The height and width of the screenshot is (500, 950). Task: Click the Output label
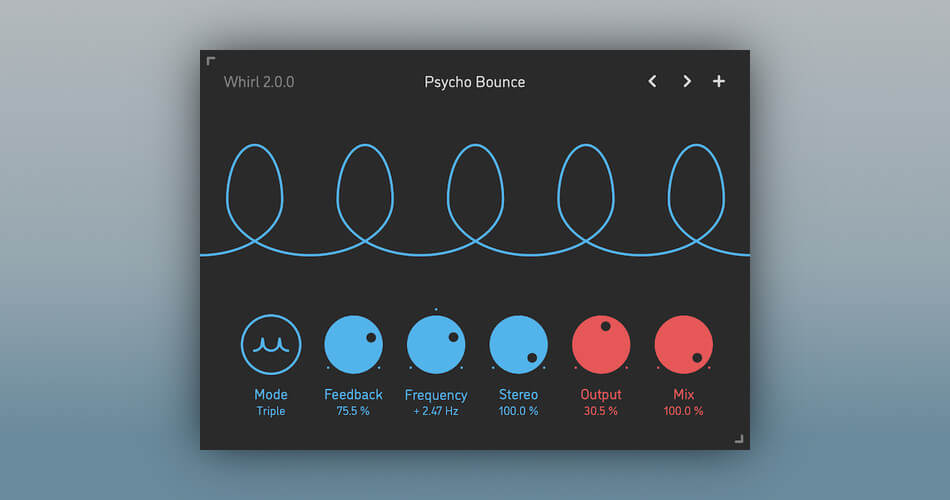click(x=600, y=395)
